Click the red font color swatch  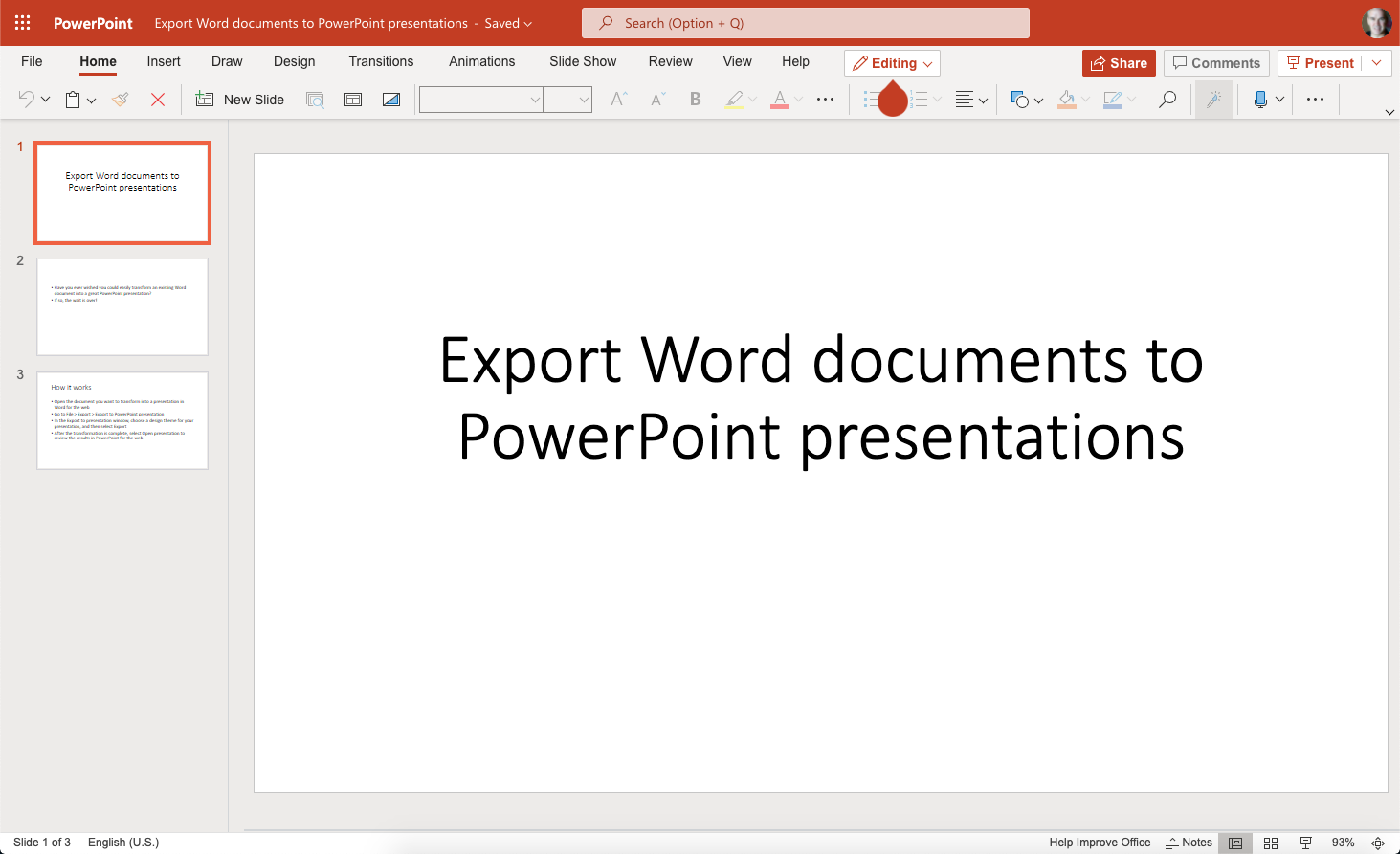pos(779,100)
